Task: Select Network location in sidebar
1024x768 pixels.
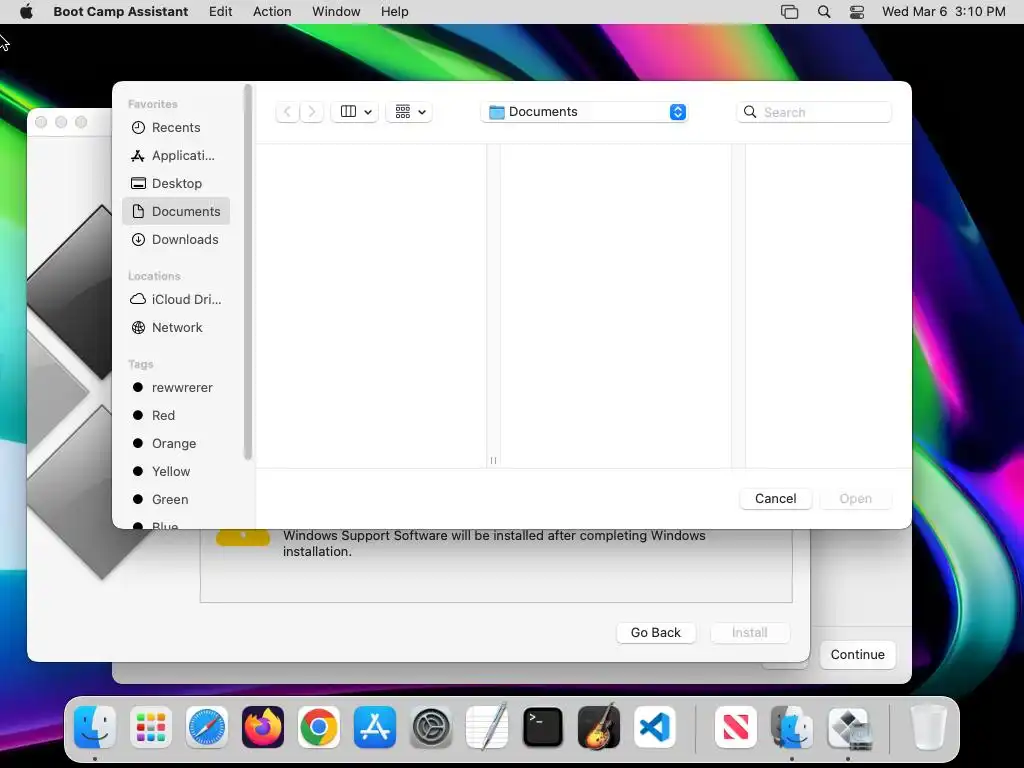Action: 176,327
